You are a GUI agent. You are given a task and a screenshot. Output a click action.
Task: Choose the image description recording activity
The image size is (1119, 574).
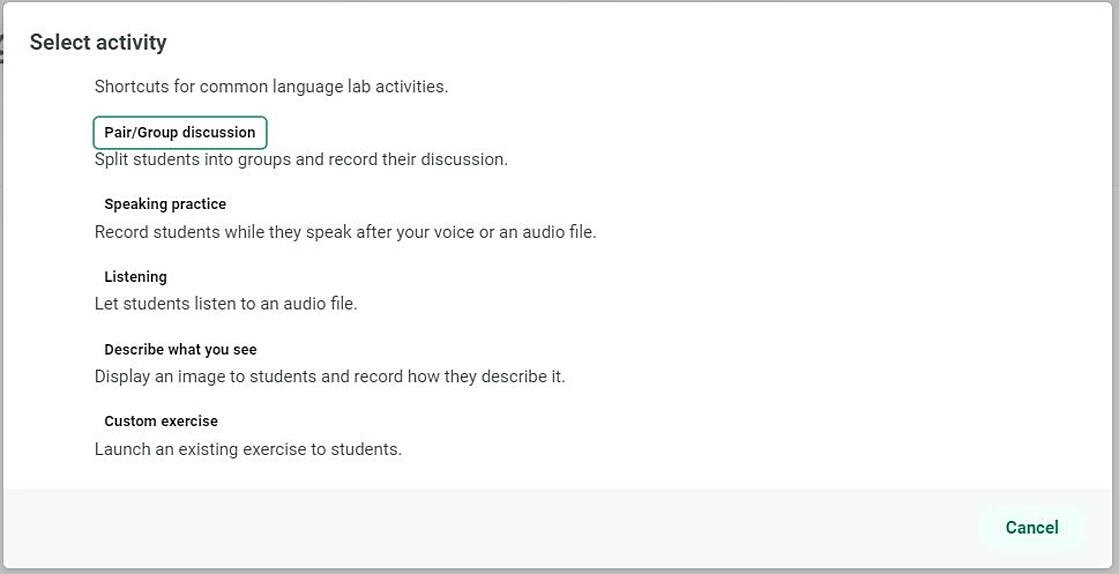click(180, 350)
